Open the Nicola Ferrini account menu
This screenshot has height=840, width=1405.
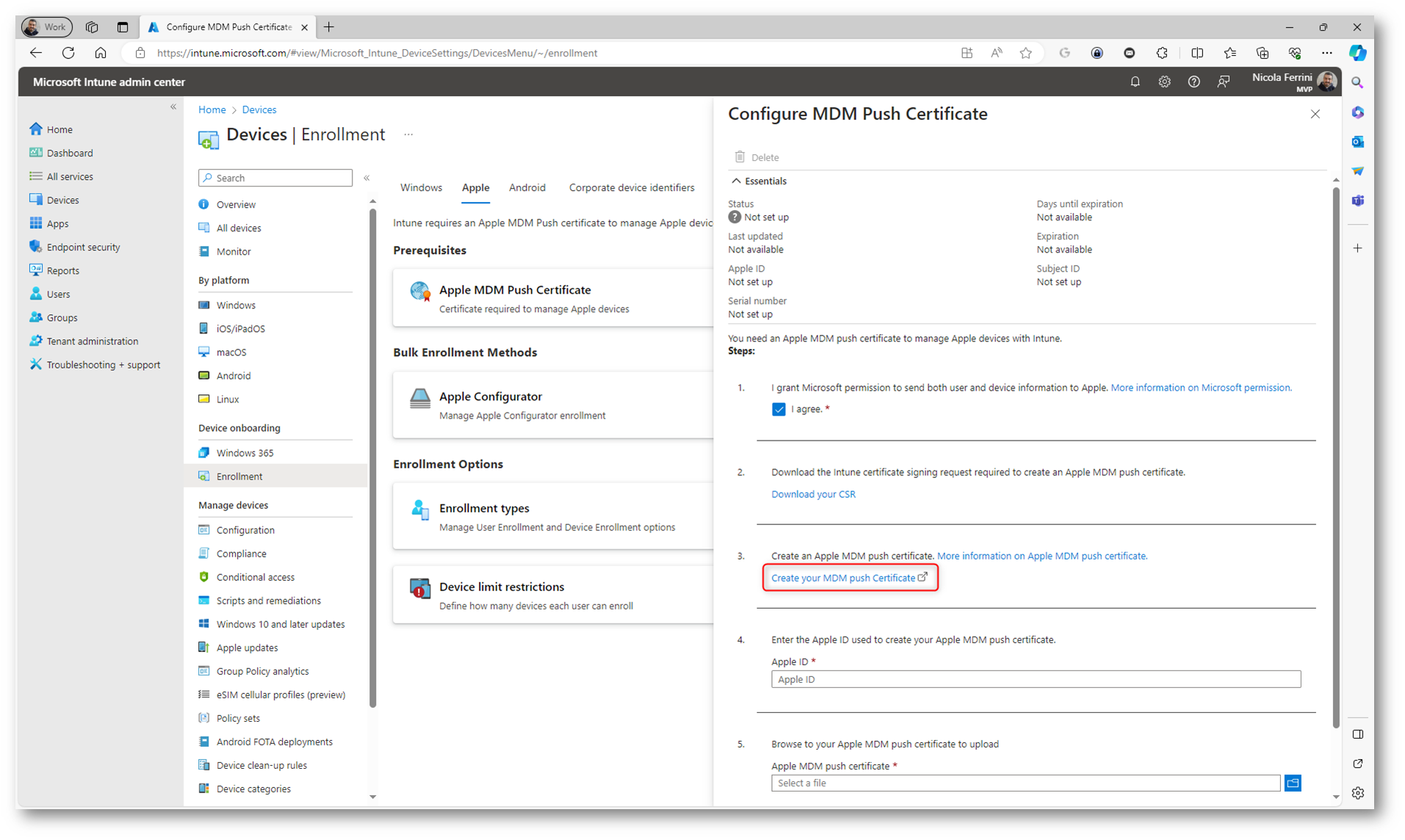[x=1294, y=82]
